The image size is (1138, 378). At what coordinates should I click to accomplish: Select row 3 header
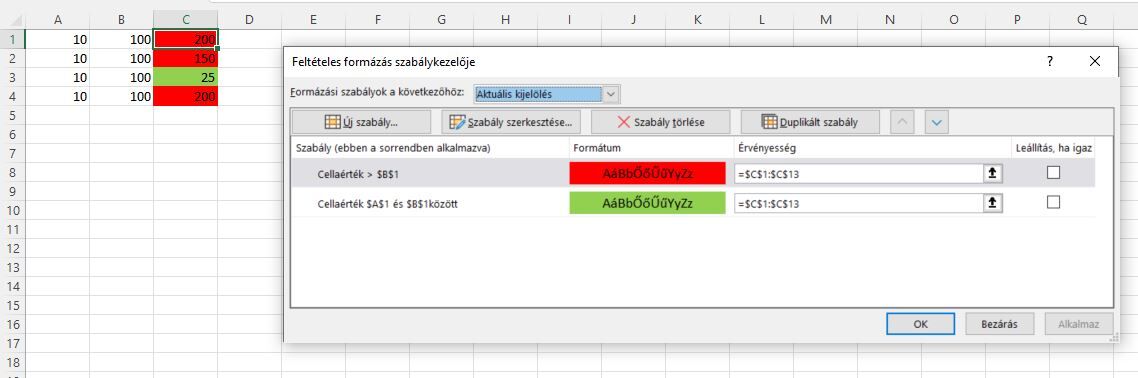click(x=12, y=77)
